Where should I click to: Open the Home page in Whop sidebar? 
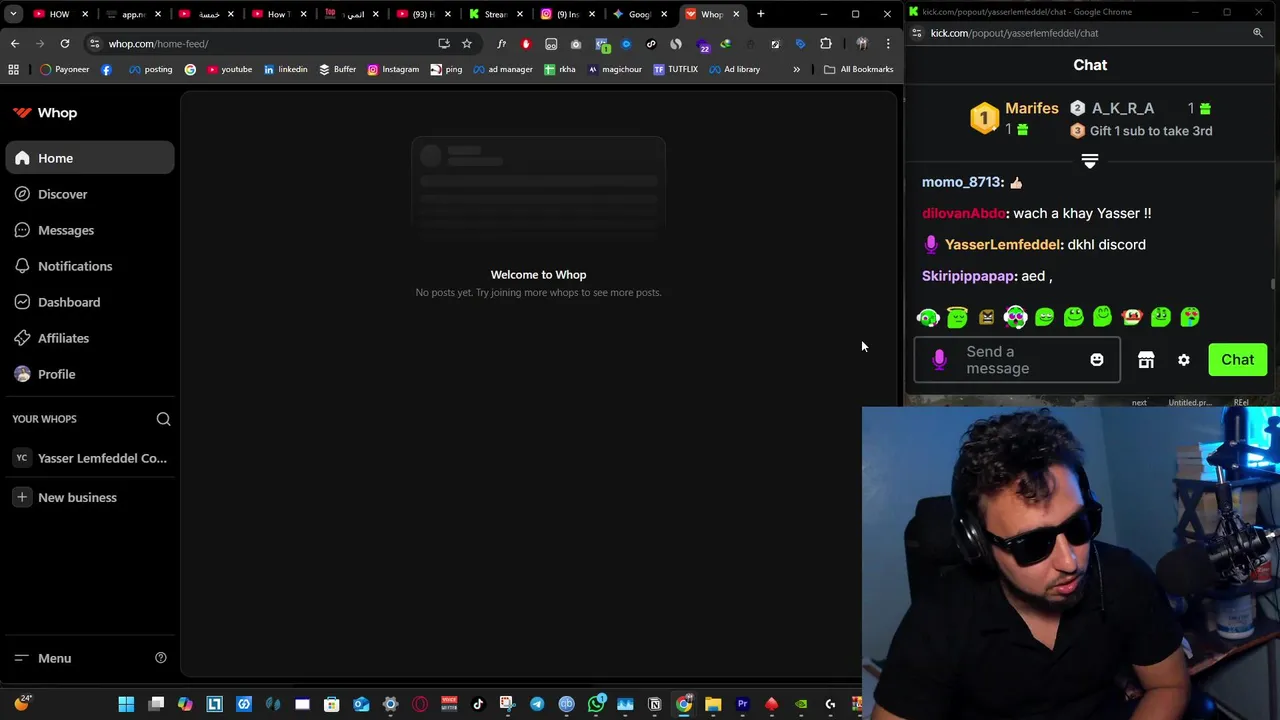[x=90, y=158]
